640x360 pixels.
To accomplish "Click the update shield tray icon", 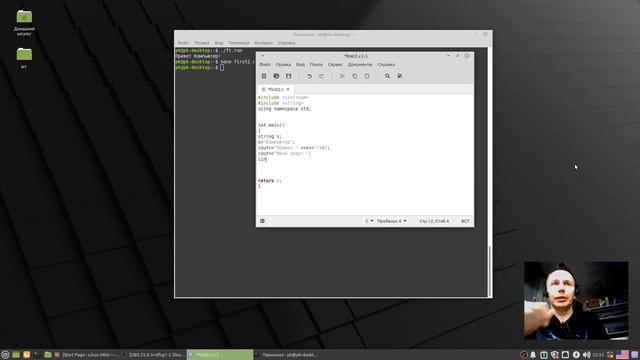I will pos(554,355).
